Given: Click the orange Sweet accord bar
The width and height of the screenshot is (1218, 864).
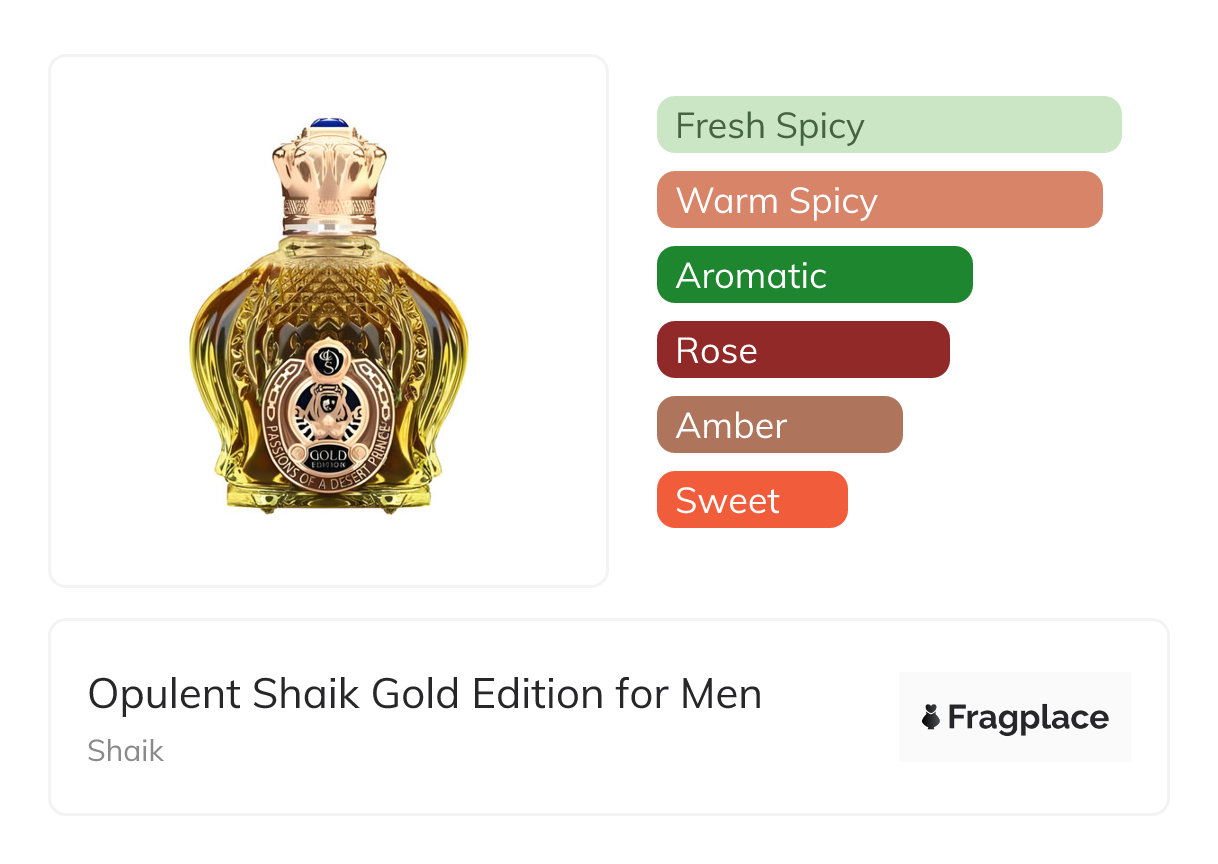Looking at the screenshot, I should coord(751,500).
